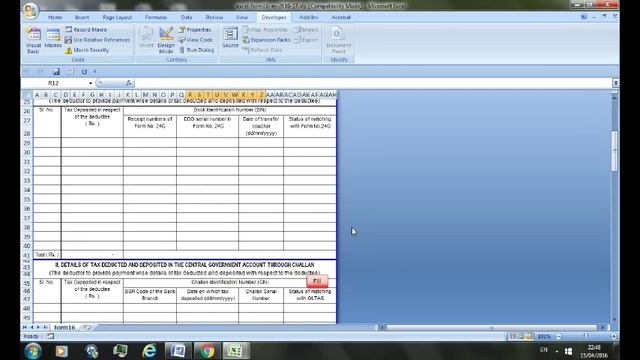Open Word from the taskbar
This screenshot has height=360, width=640.
pos(178,351)
